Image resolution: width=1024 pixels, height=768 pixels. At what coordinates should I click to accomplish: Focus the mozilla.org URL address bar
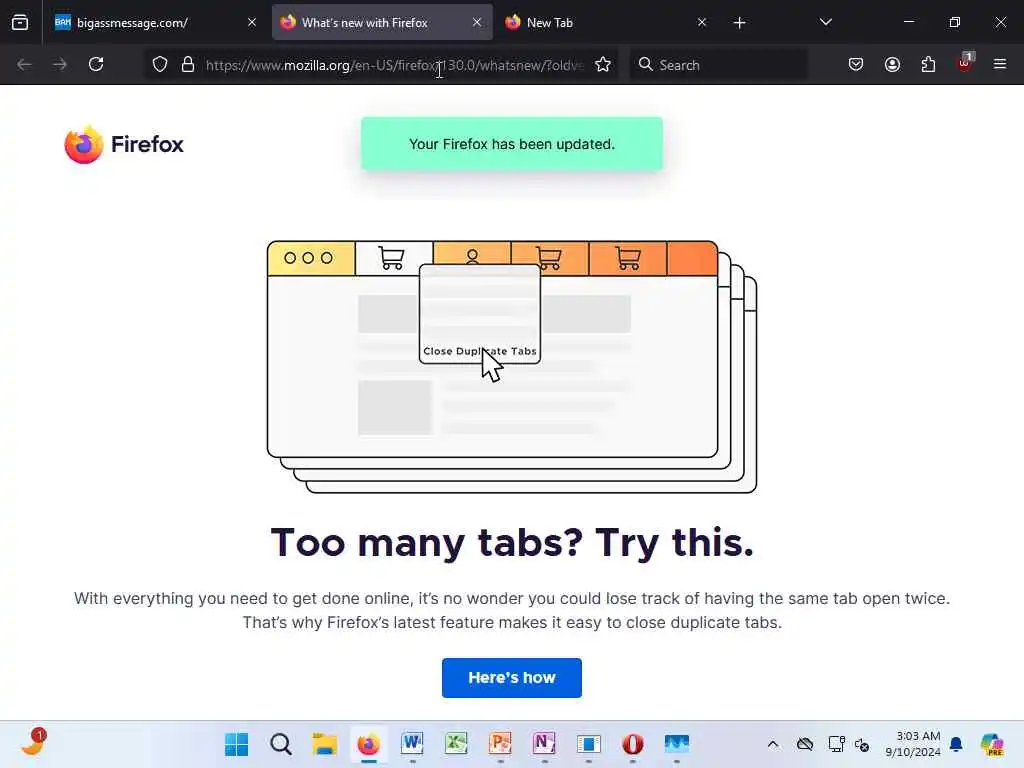pos(394,65)
